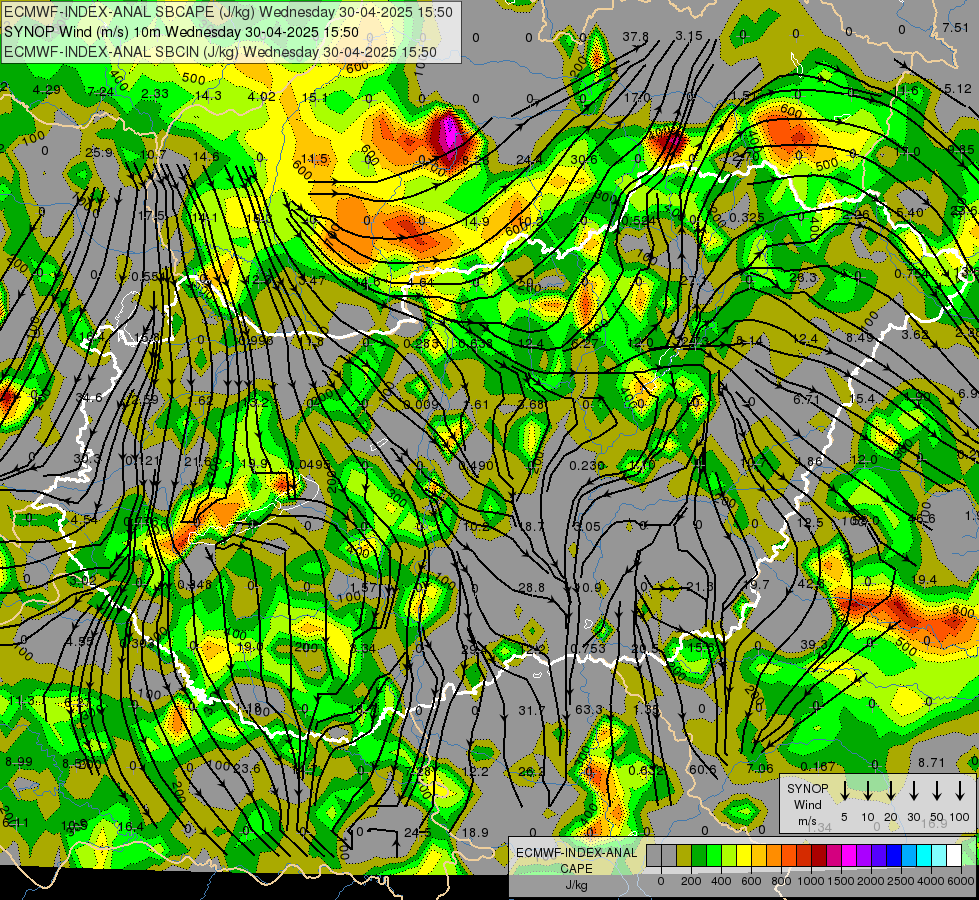Click the map value 15.1
979x900 pixels.
click(x=314, y=97)
